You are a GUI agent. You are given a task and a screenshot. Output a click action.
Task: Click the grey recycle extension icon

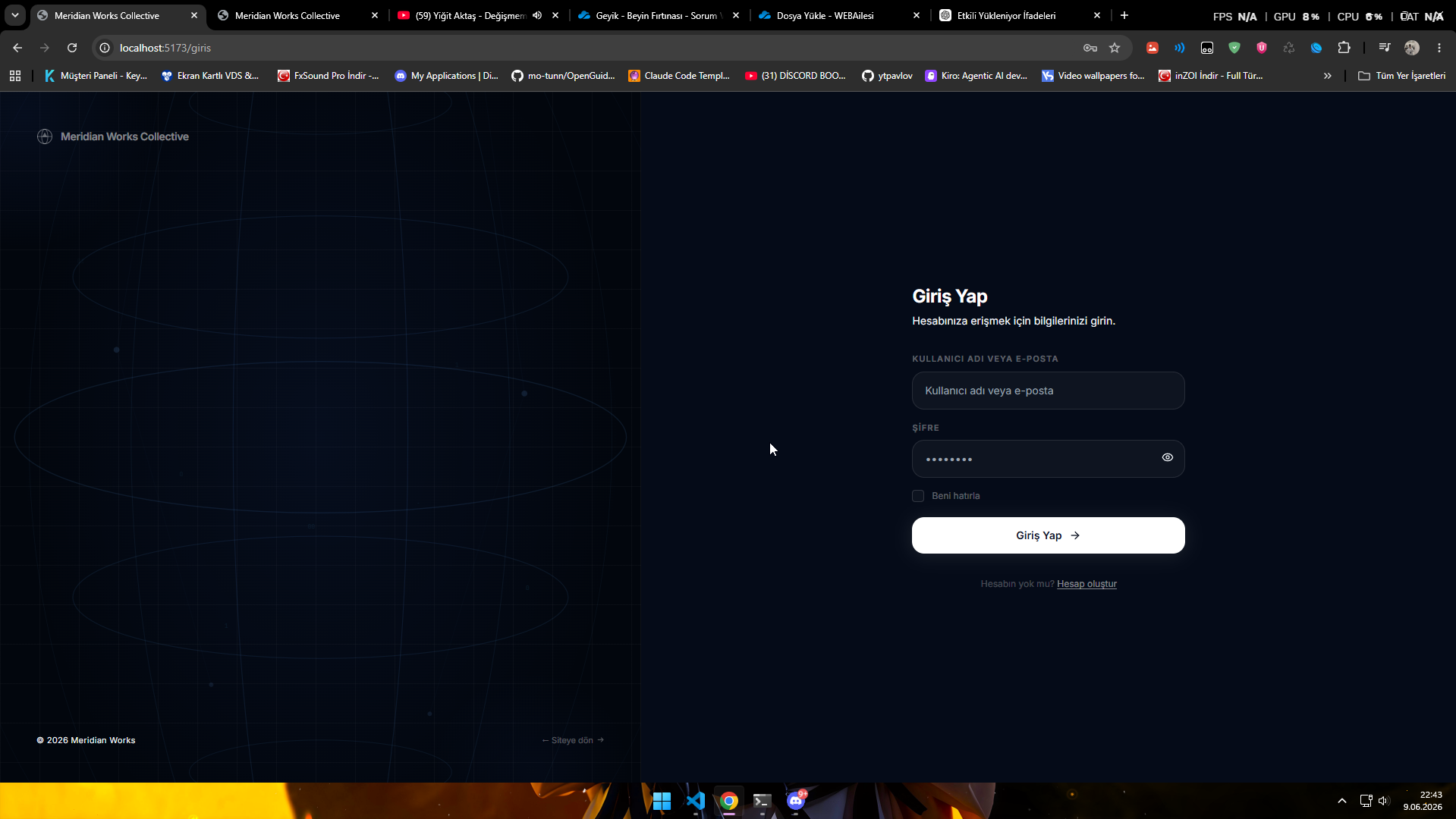pyautogui.click(x=1289, y=48)
